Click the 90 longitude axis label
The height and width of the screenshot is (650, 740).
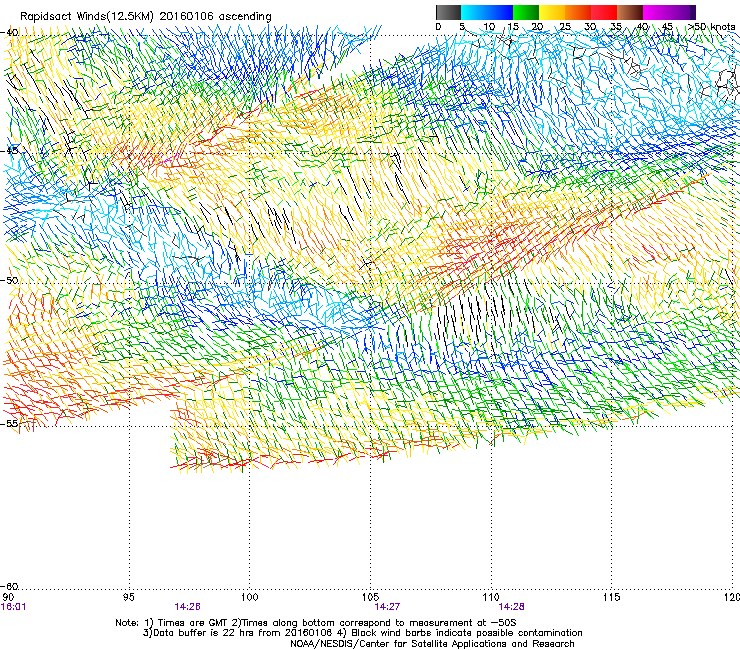[x=8, y=598]
